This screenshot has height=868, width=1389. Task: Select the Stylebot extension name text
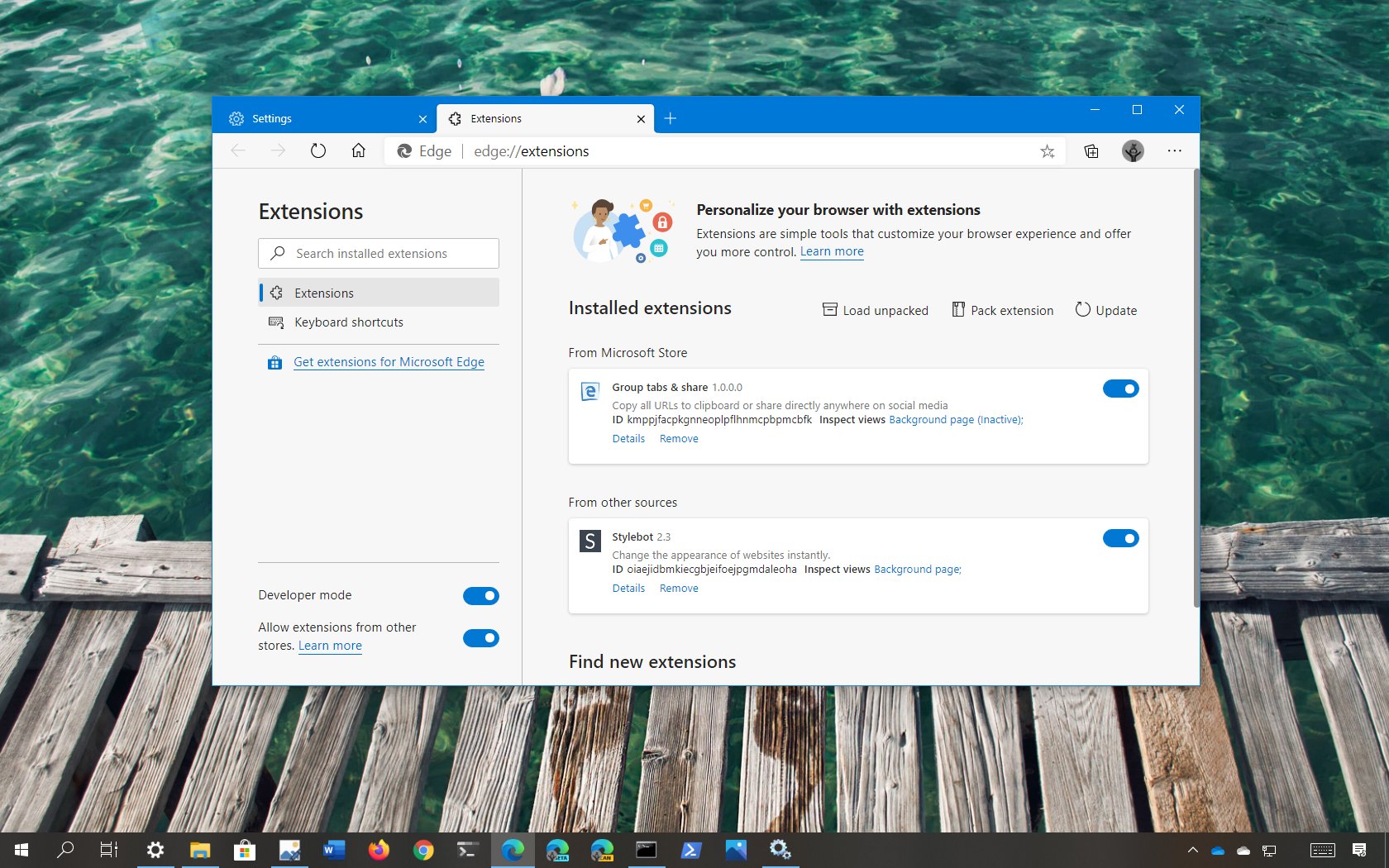[x=632, y=537]
